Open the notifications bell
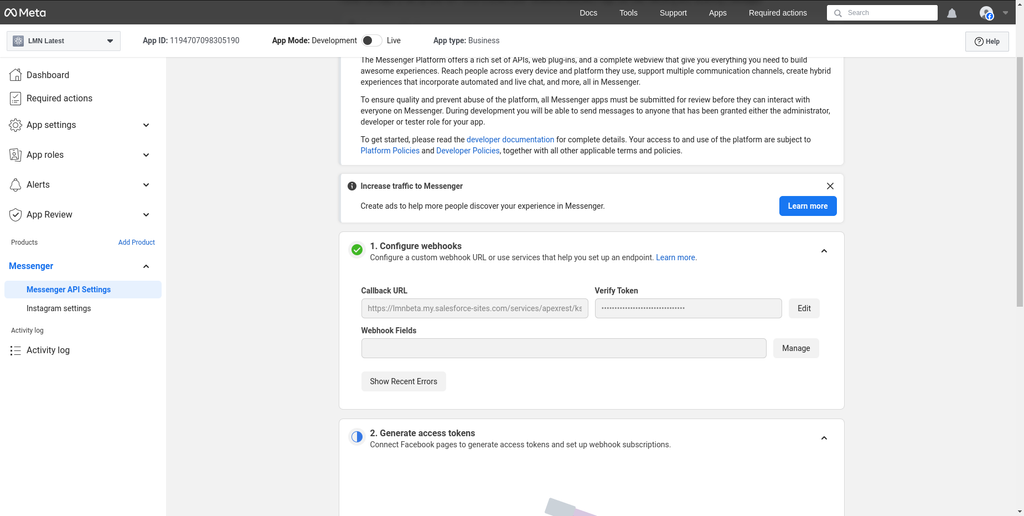 tap(952, 13)
